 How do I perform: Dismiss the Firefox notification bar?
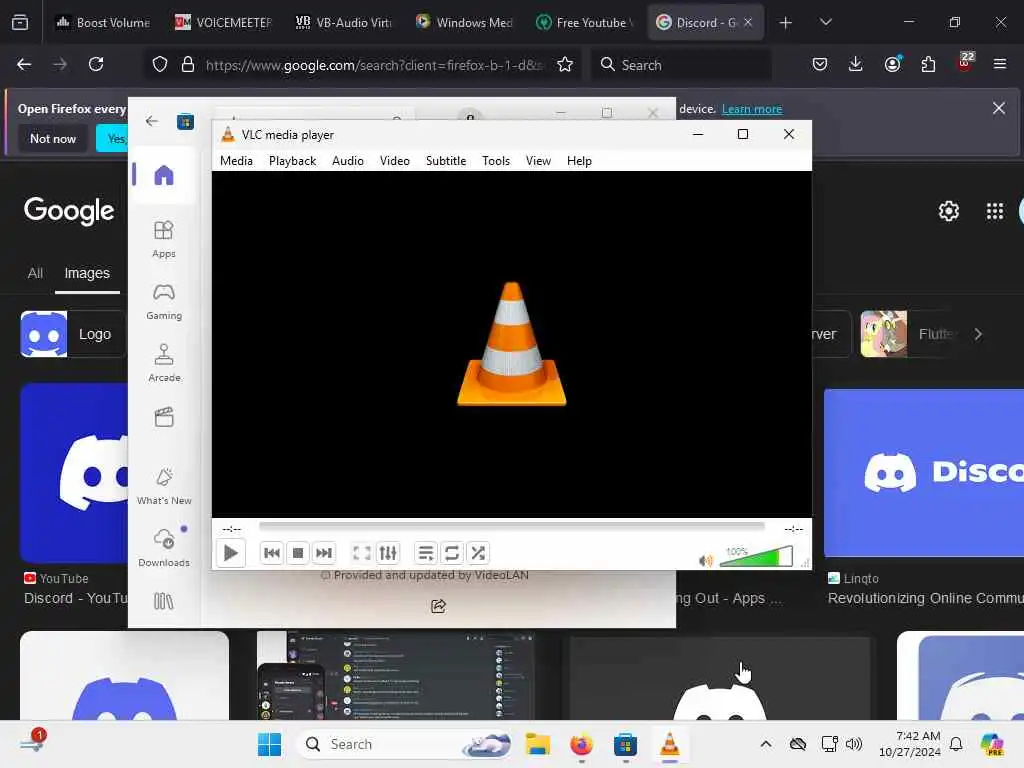[x=999, y=108]
